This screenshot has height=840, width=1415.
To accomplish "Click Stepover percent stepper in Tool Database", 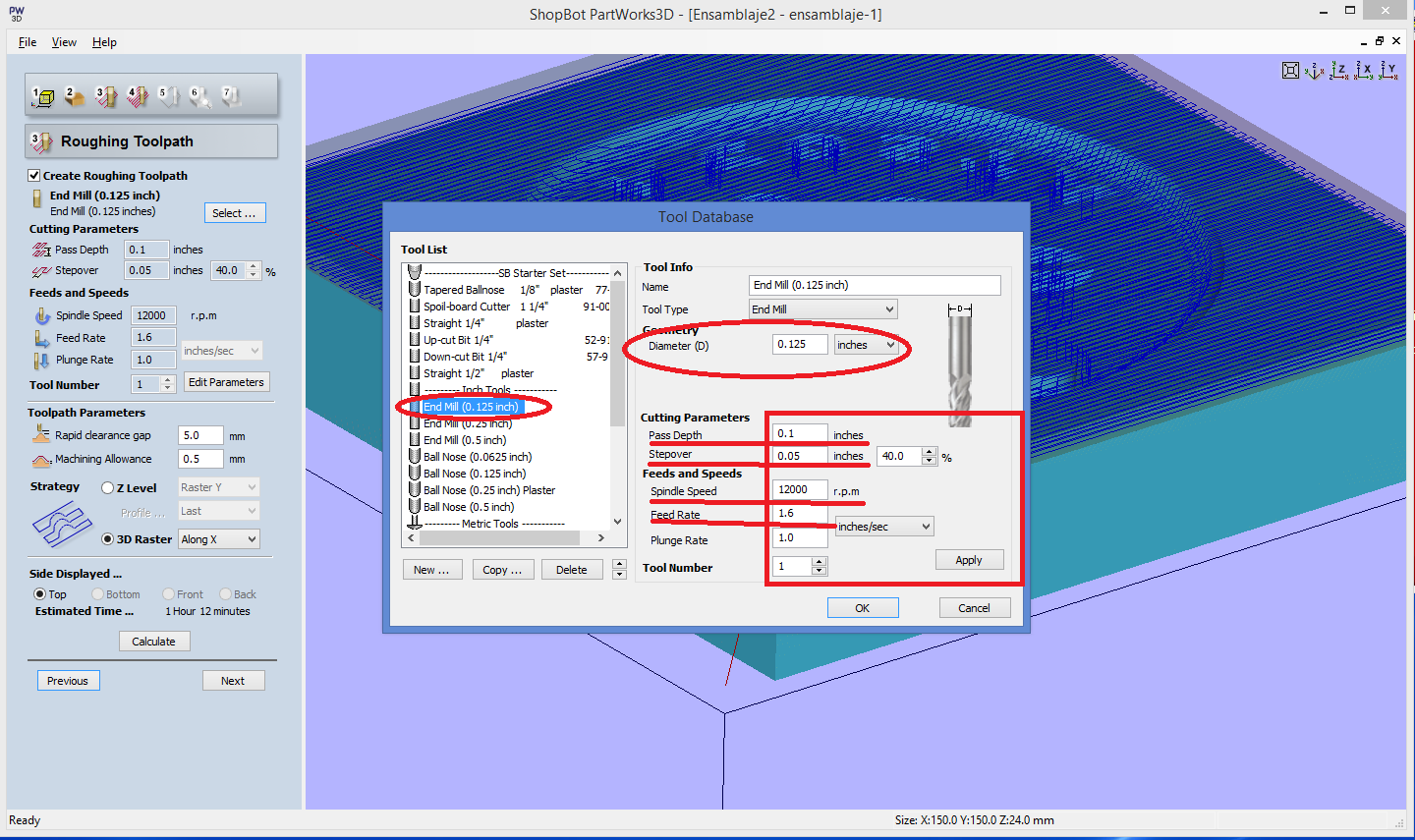I will [x=930, y=456].
